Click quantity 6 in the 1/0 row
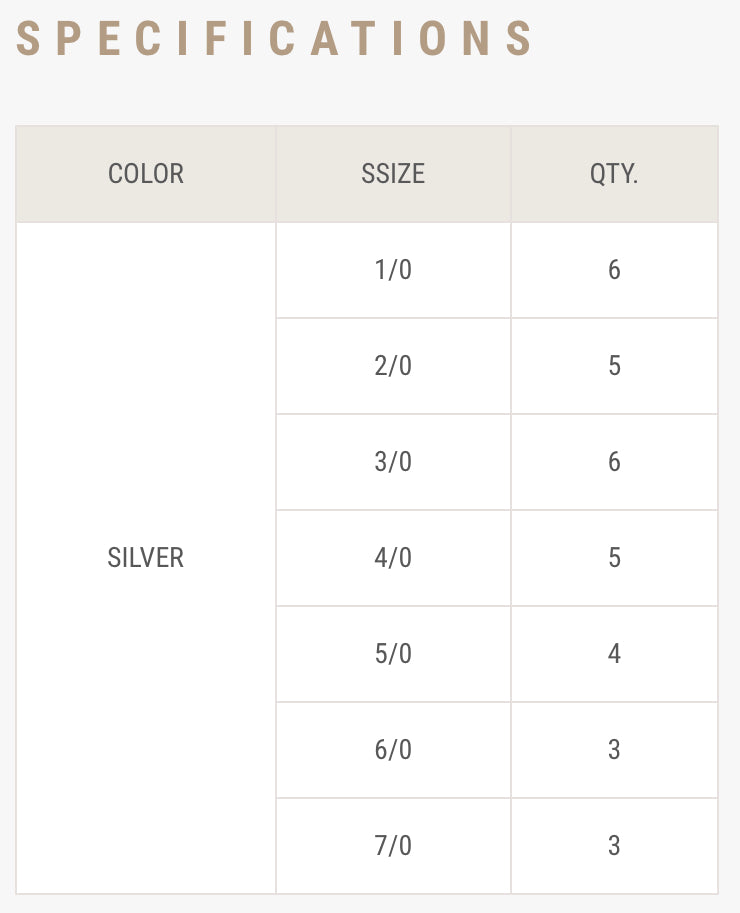Viewport: 740px width, 913px height. click(x=614, y=270)
